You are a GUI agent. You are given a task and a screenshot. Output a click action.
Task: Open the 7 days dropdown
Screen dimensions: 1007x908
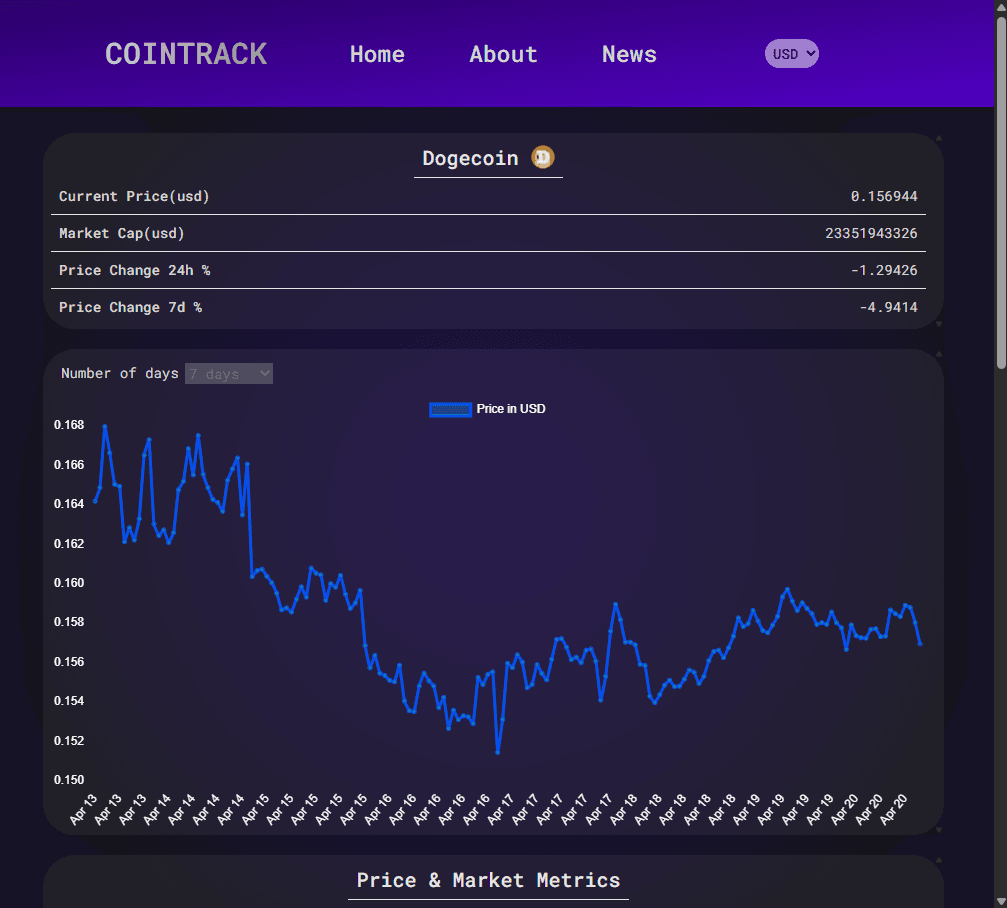click(229, 374)
